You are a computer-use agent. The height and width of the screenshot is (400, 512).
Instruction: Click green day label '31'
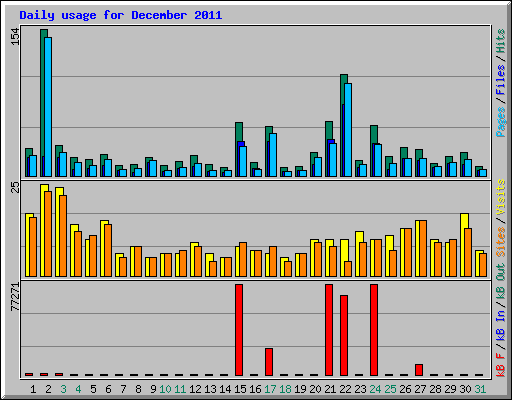[x=480, y=389]
